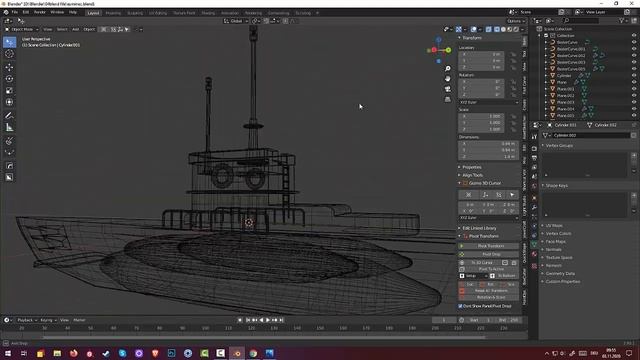Switch to wireframe viewport shading
This screenshot has height=360, width=640.
497,29
